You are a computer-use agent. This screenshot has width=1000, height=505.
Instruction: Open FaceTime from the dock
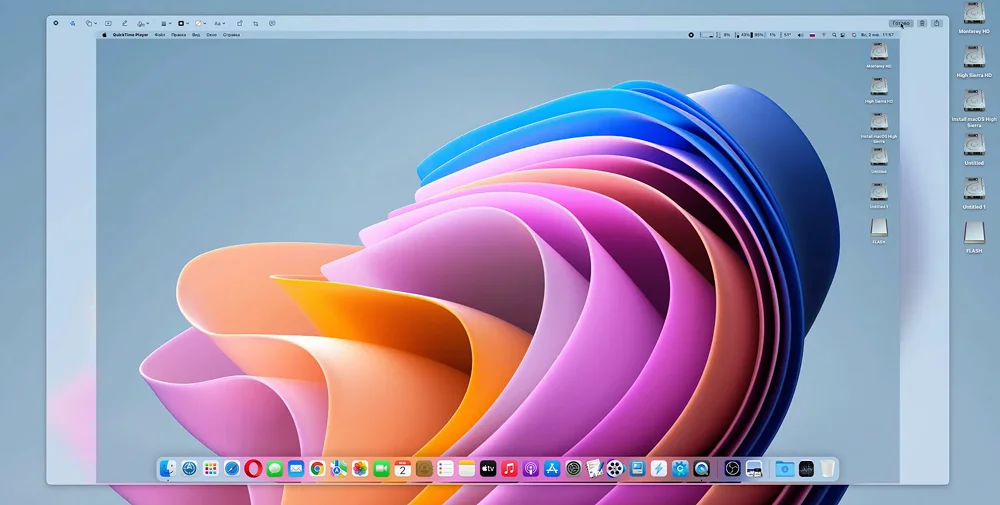click(x=381, y=469)
